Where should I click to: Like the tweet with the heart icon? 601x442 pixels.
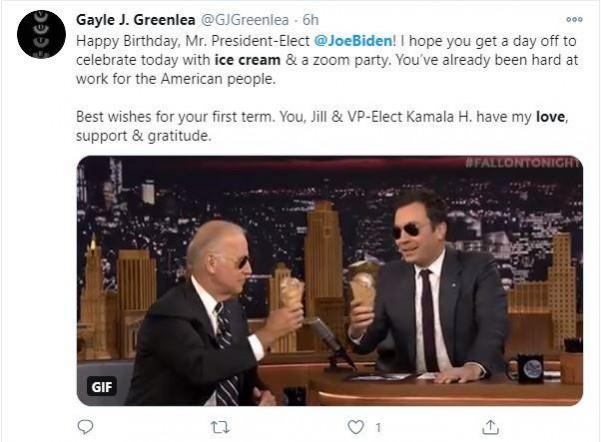point(354,427)
